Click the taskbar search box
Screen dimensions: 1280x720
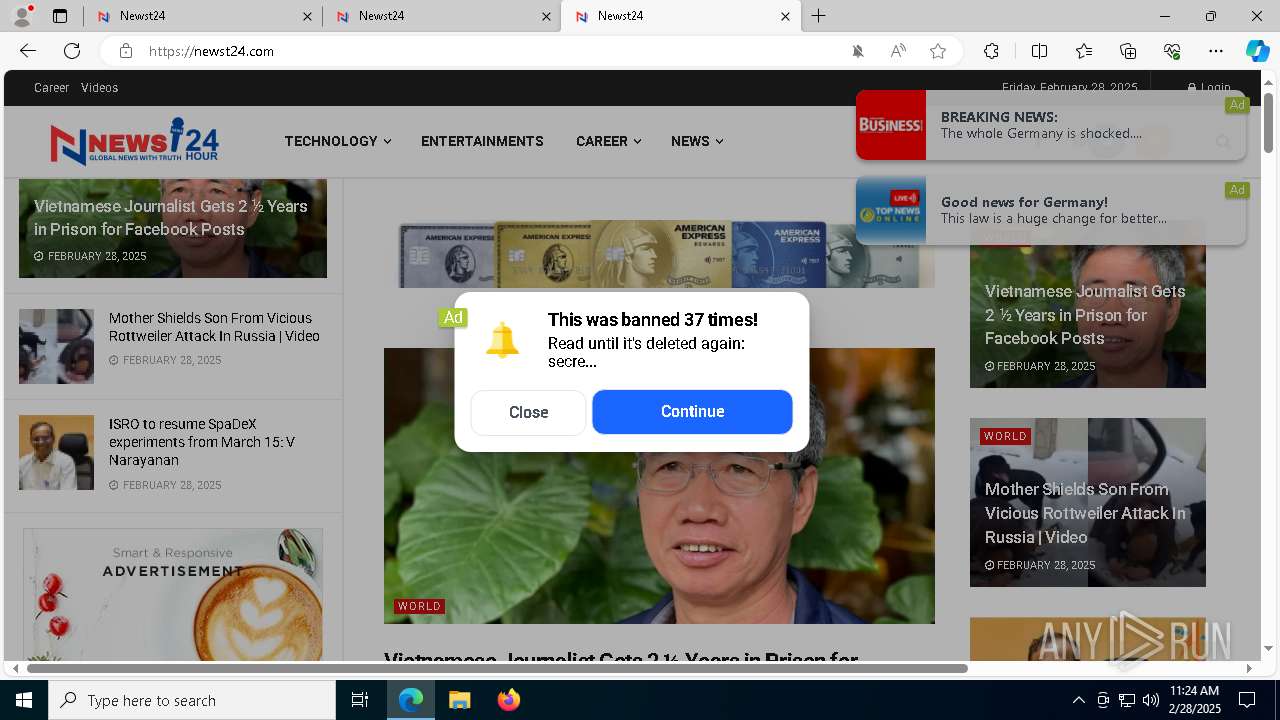click(x=192, y=700)
